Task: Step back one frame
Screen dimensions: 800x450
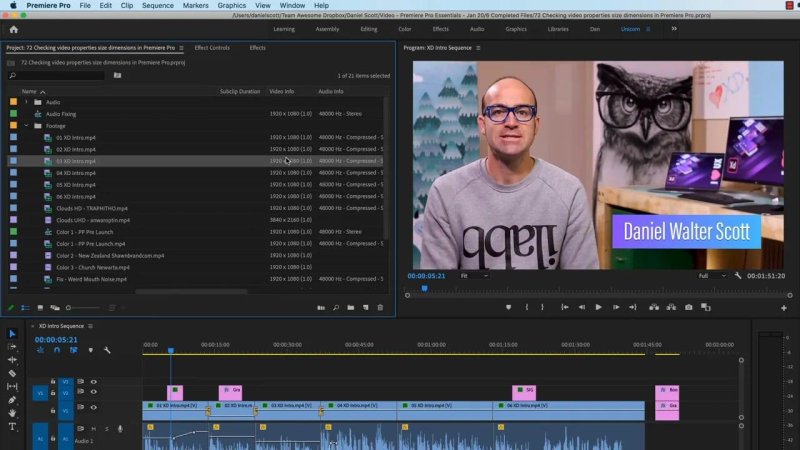Action: click(x=582, y=307)
